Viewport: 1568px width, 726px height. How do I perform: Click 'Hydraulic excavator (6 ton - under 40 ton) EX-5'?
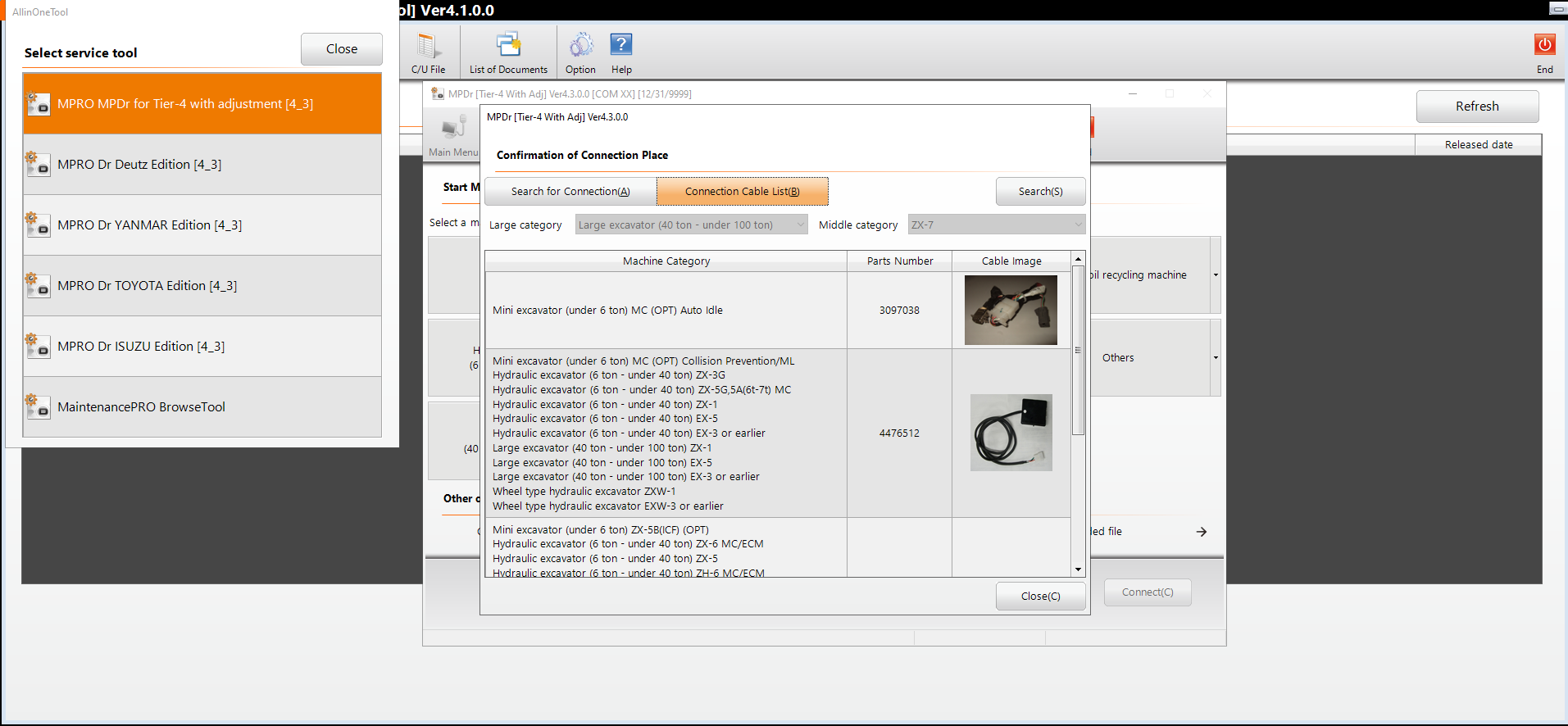(605, 419)
